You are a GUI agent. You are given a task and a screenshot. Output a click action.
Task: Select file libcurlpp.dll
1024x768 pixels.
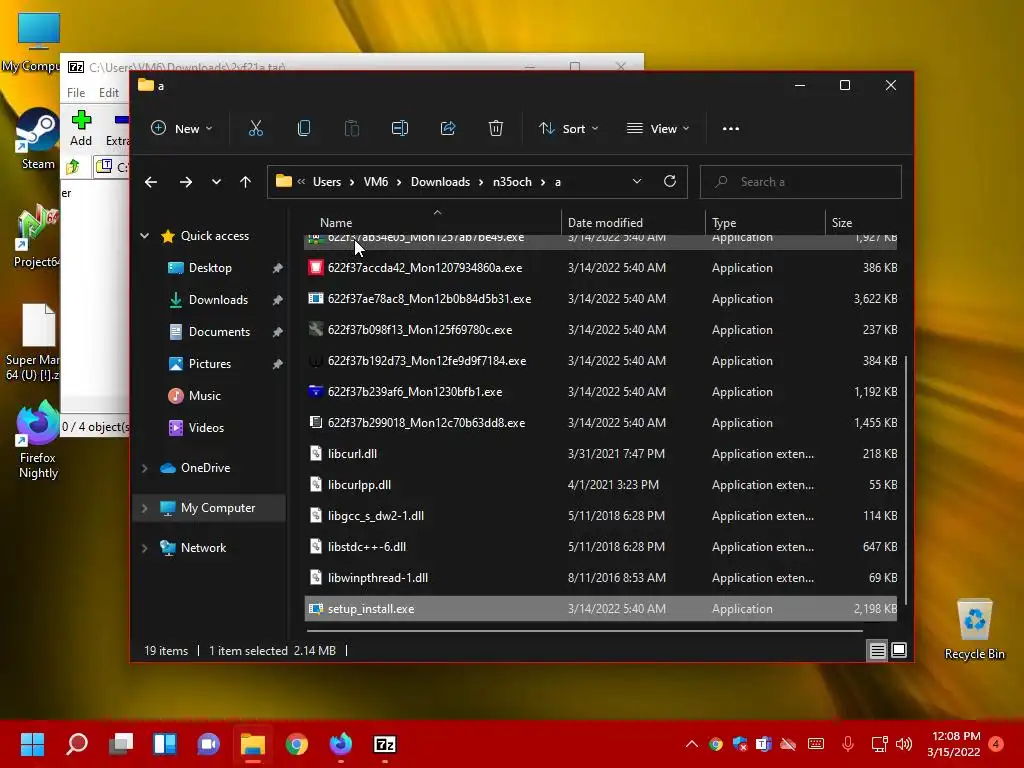point(600,485)
